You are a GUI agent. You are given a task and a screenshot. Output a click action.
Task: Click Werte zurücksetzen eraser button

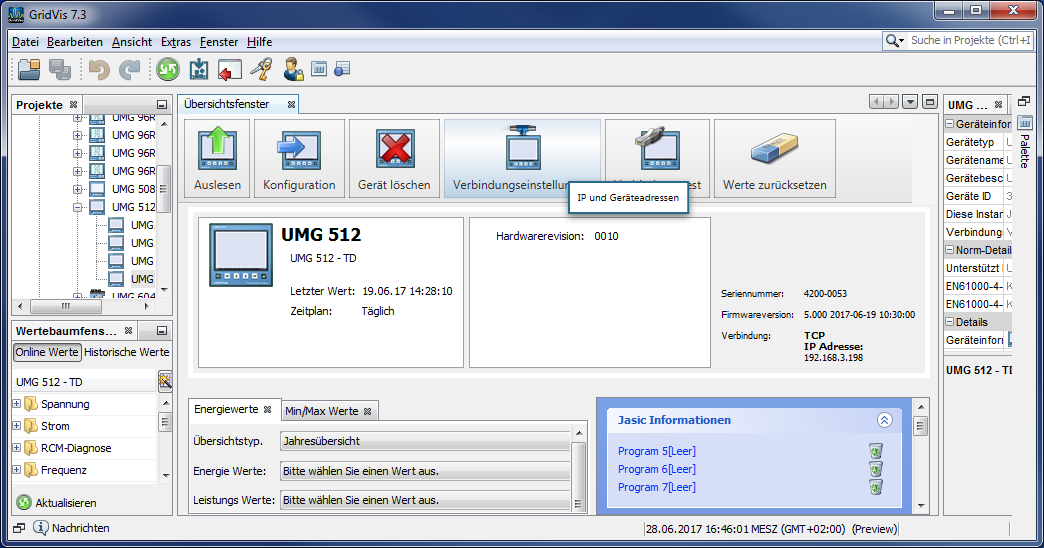774,158
